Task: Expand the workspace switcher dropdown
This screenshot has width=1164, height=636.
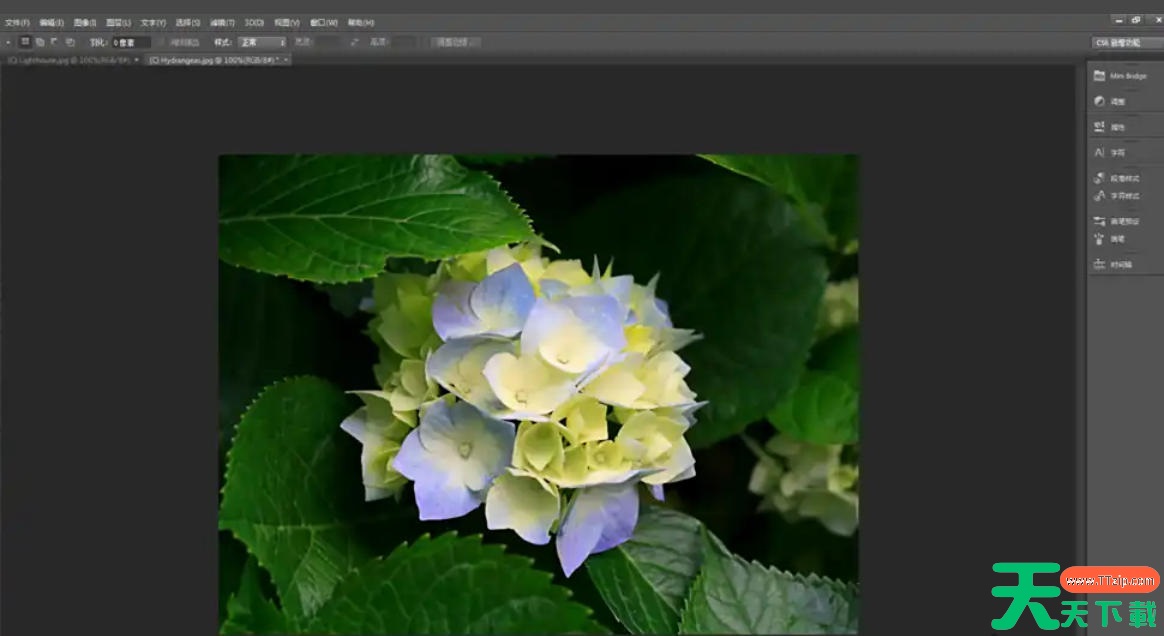Action: [x=1125, y=43]
